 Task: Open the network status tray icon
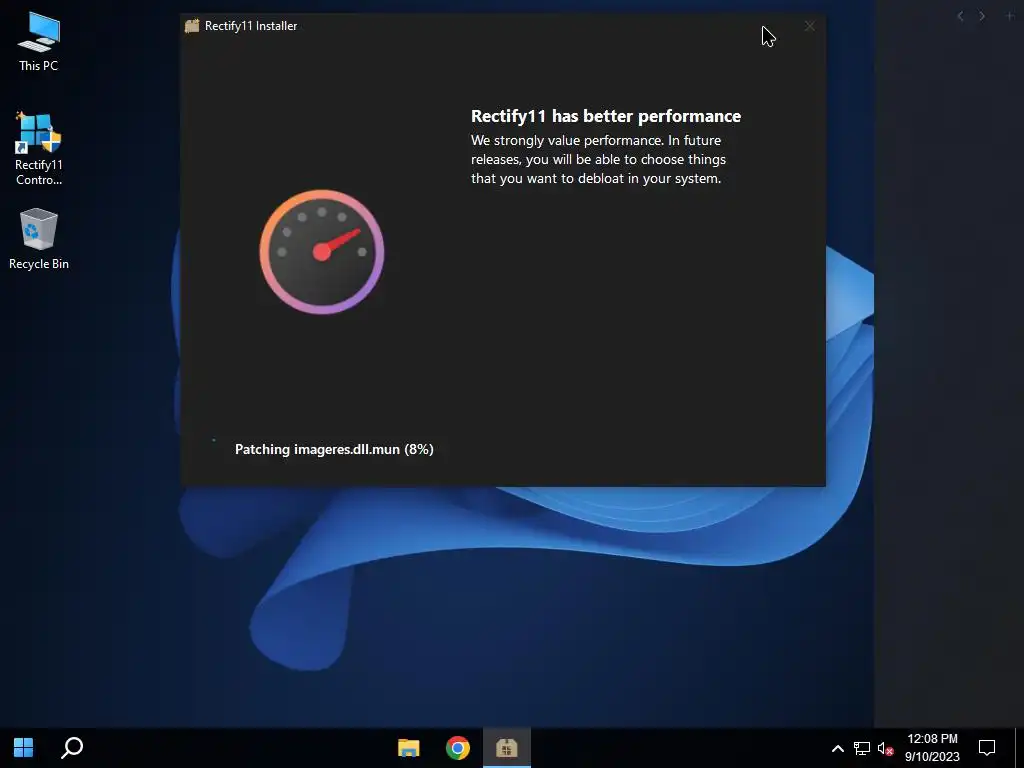click(x=862, y=748)
